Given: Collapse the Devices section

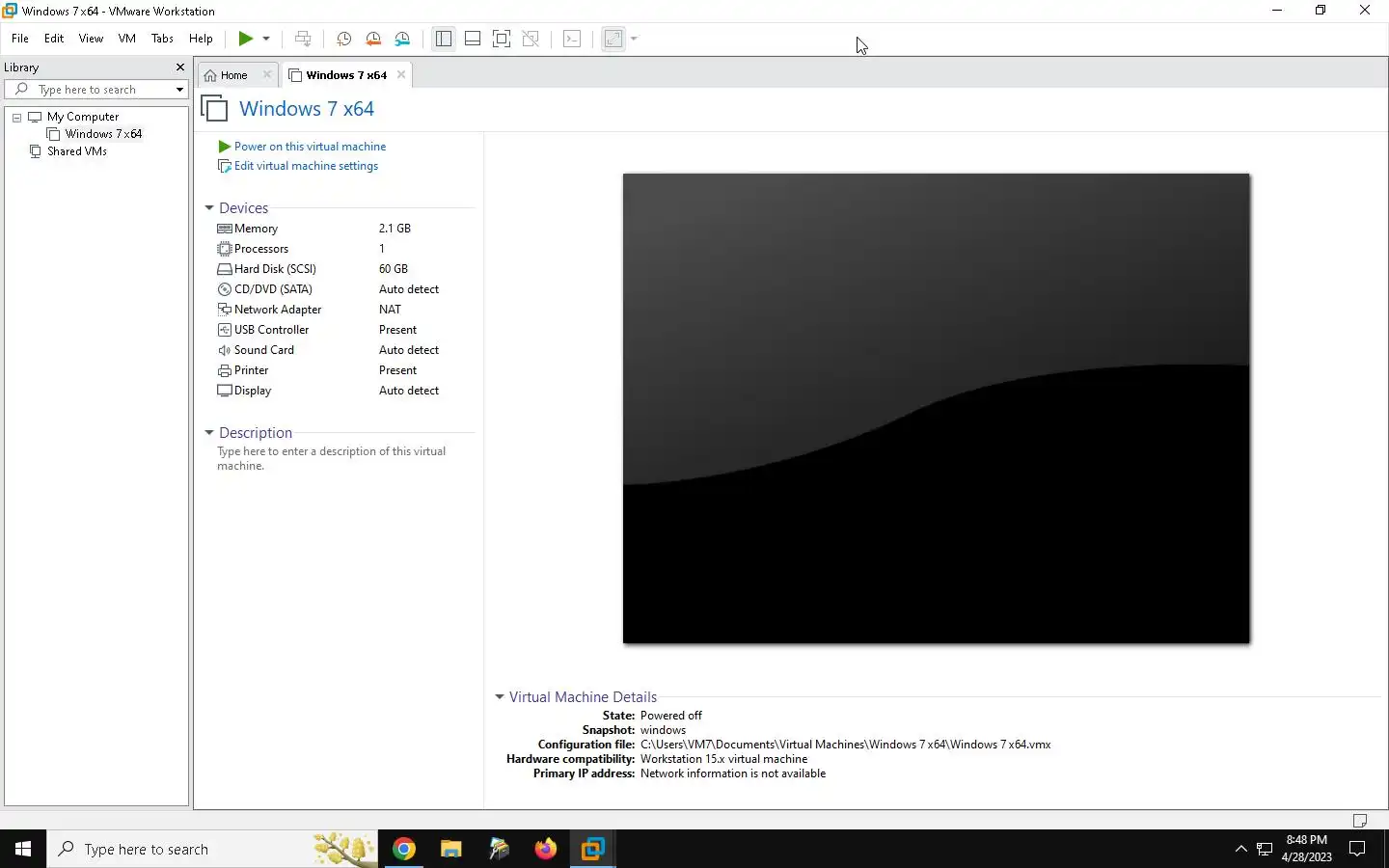Looking at the screenshot, I should [209, 208].
